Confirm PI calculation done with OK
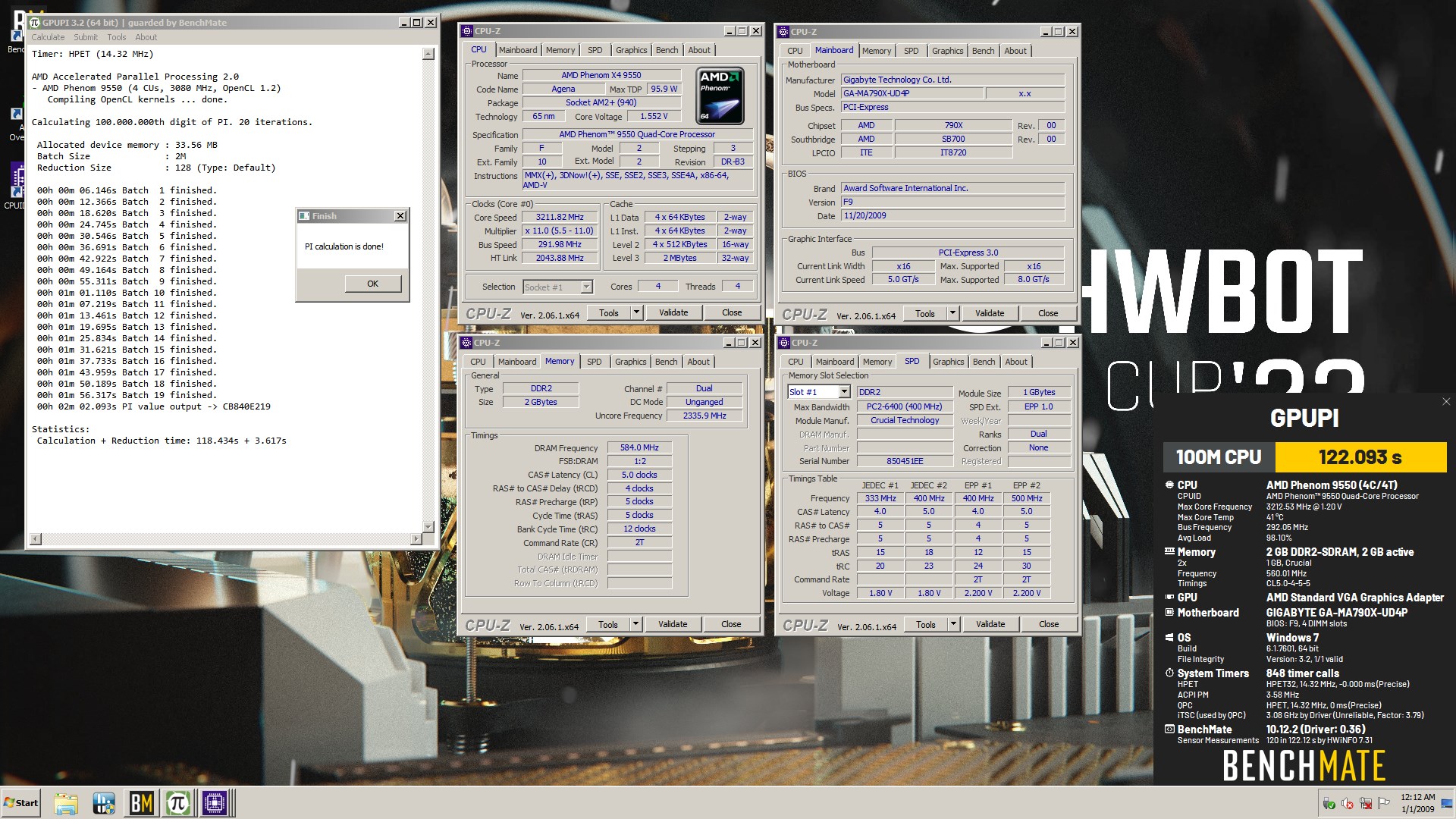This screenshot has height=819, width=1456. tap(372, 284)
